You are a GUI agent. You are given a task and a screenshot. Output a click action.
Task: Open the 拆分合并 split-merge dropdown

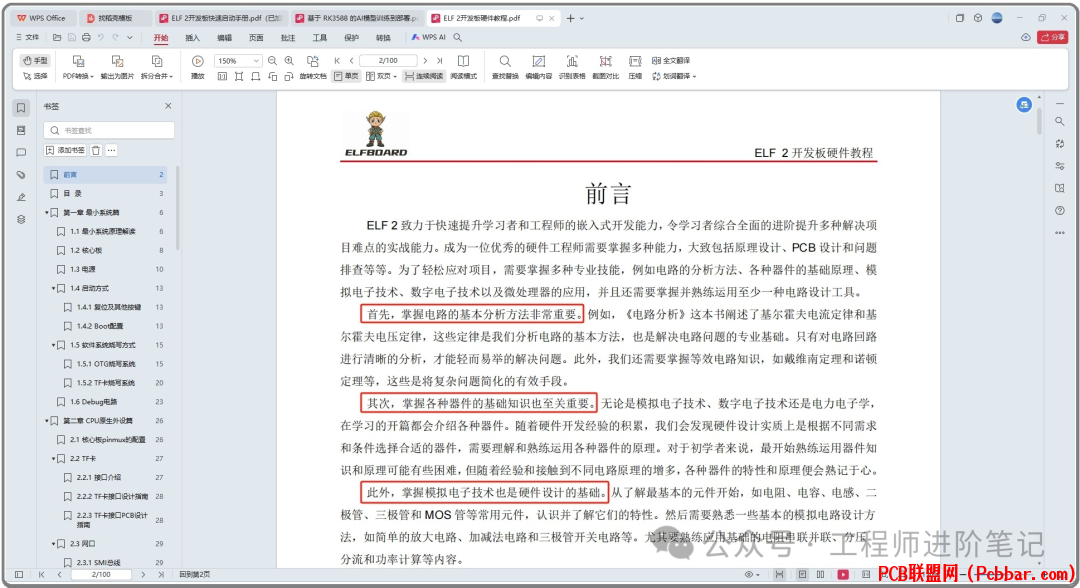(157, 68)
